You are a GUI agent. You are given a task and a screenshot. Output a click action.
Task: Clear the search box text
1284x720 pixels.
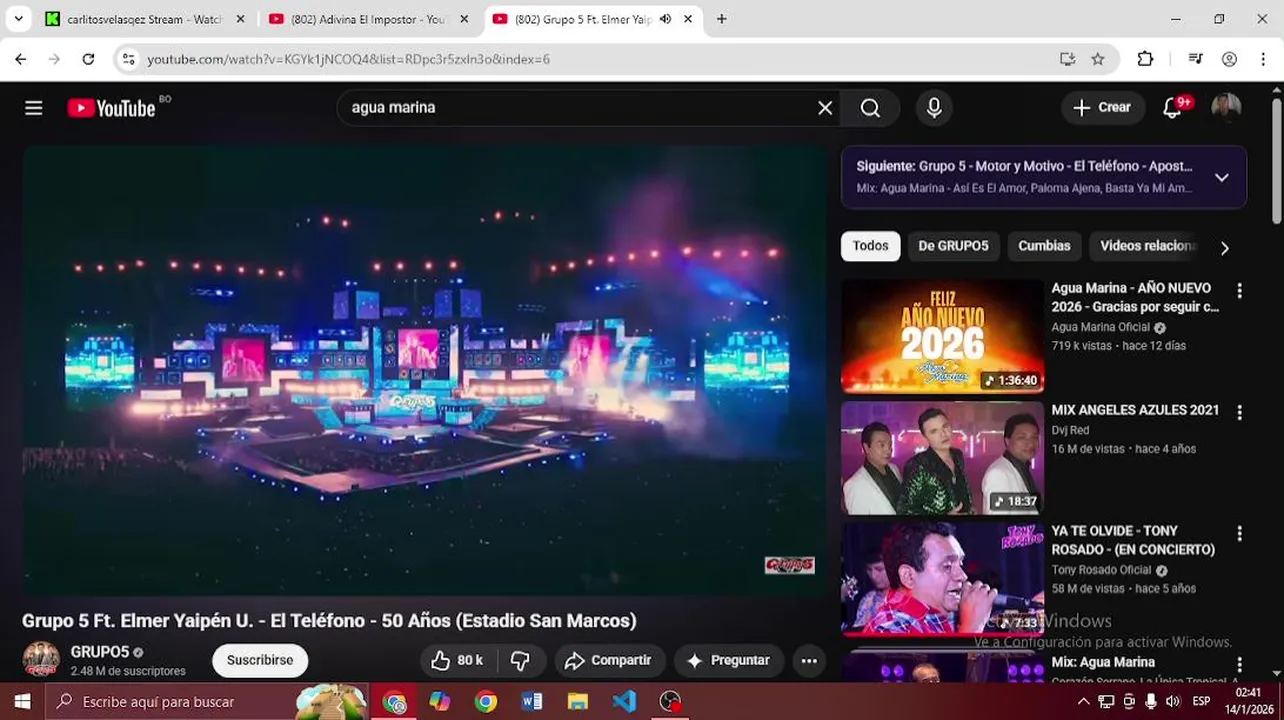825,108
